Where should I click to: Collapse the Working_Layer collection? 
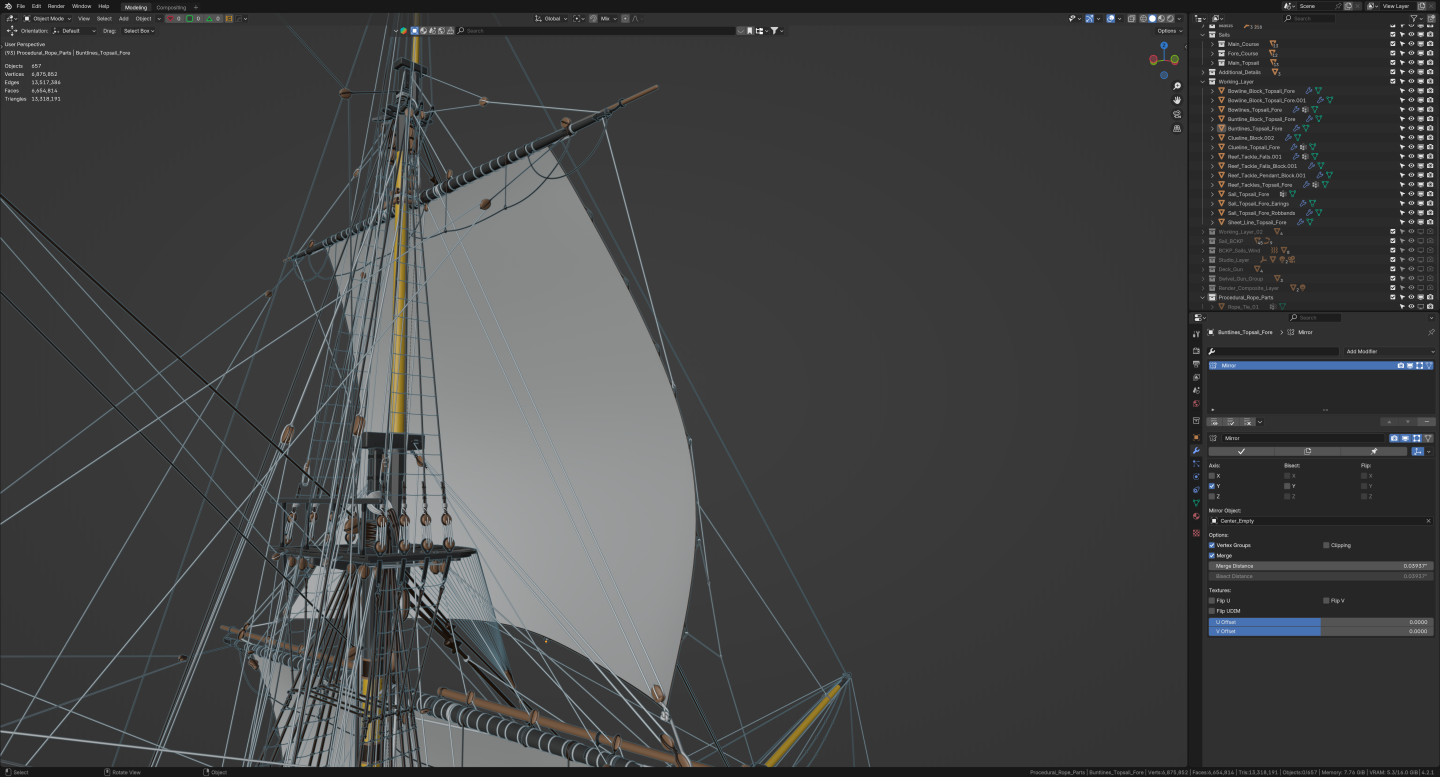[x=1203, y=82]
